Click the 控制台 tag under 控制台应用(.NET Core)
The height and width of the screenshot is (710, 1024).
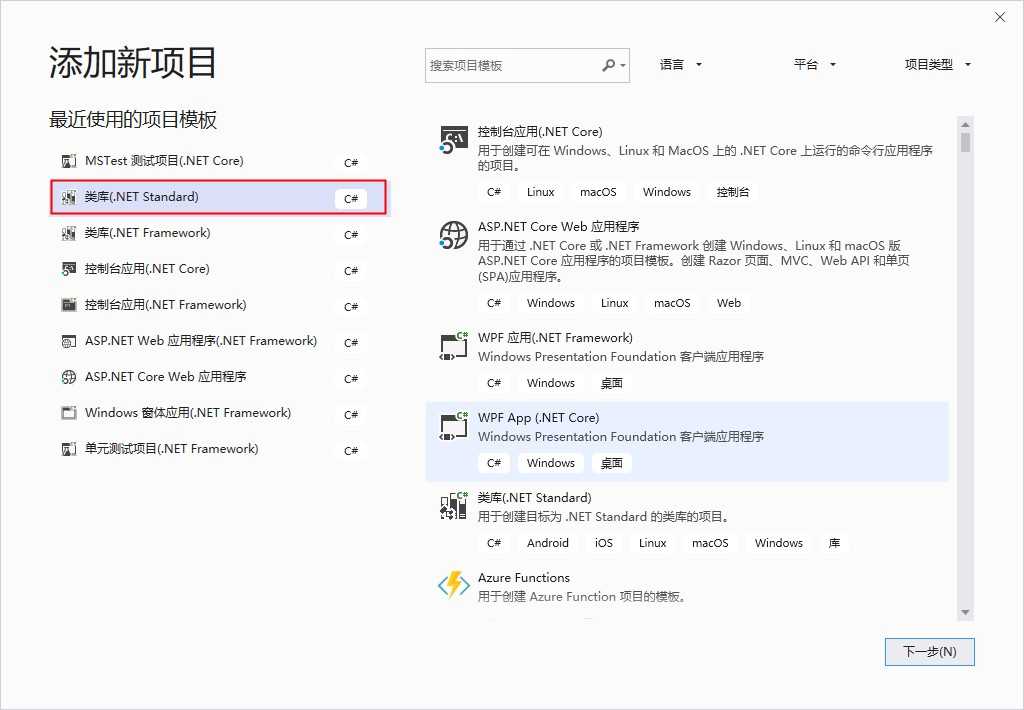tap(733, 192)
